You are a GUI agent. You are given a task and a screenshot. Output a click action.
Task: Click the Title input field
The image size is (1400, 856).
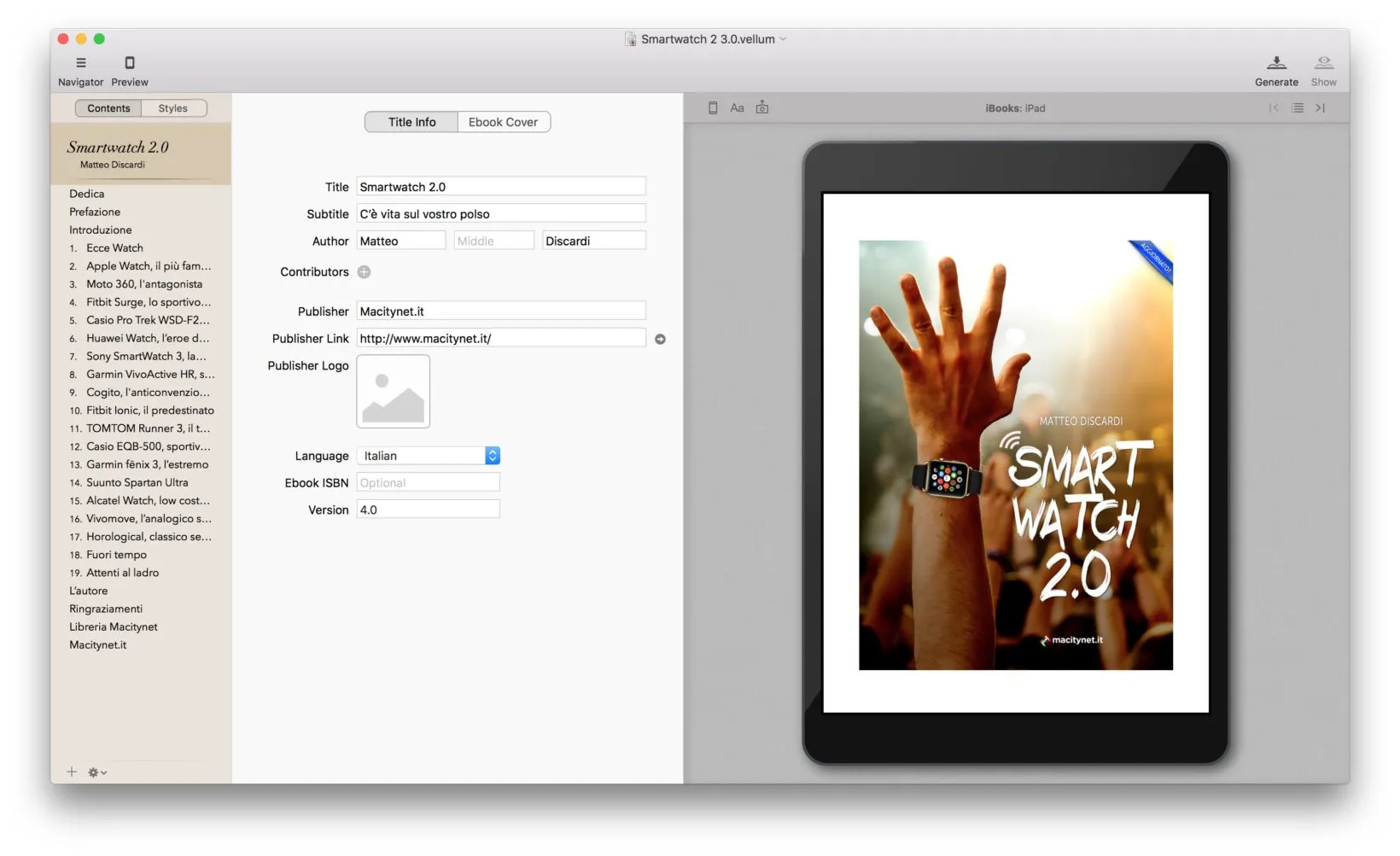[501, 187]
